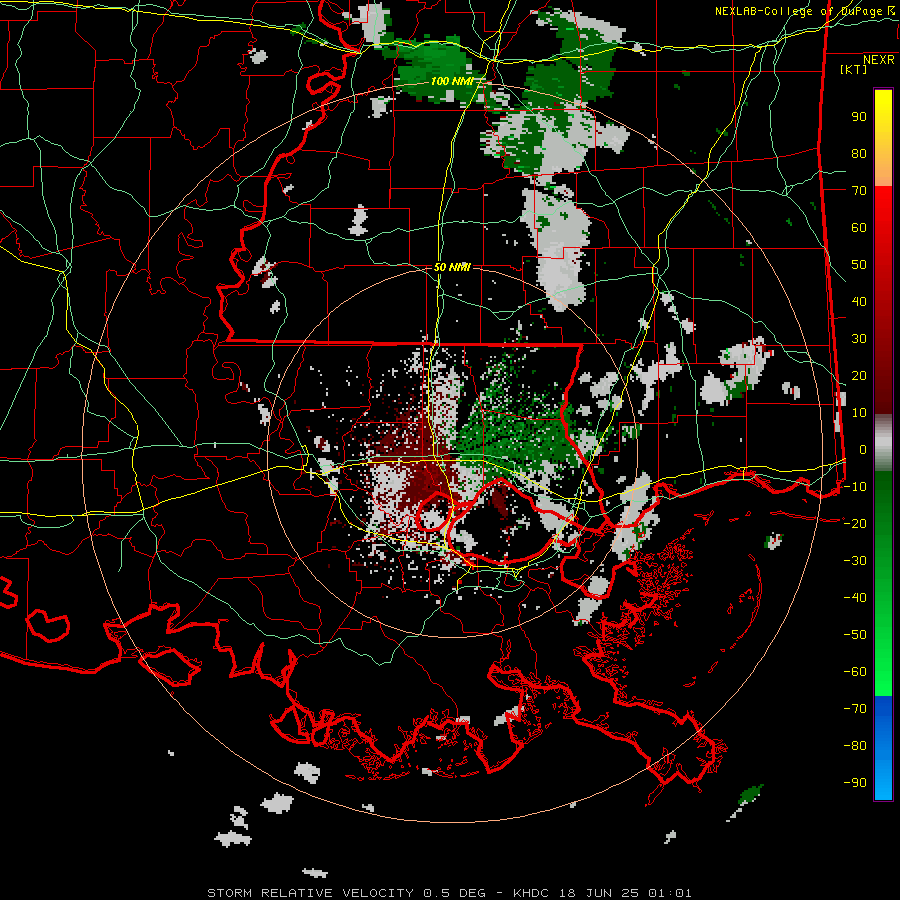Screen dimensions: 900x900
Task: Click the "NEXR" label above the scale
Action: [x=879, y=60]
